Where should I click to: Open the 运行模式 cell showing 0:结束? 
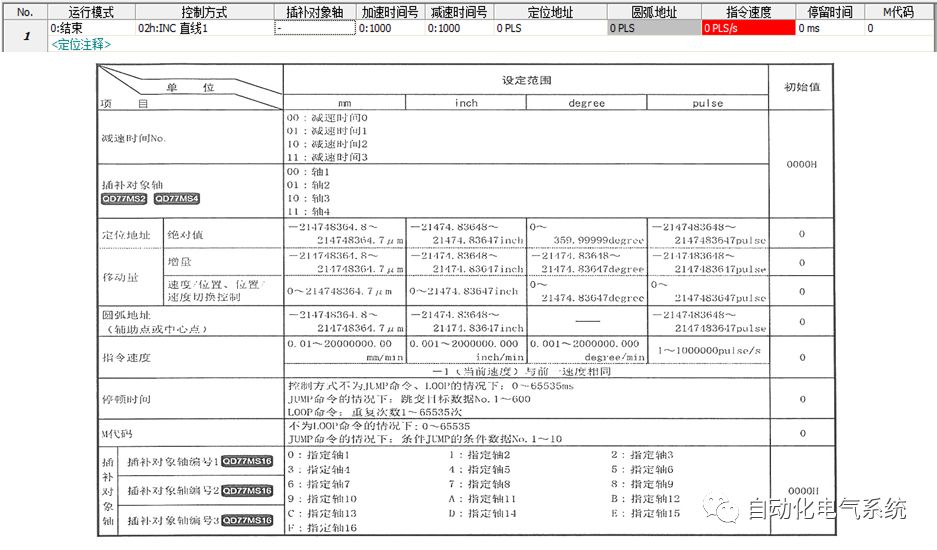(90, 29)
